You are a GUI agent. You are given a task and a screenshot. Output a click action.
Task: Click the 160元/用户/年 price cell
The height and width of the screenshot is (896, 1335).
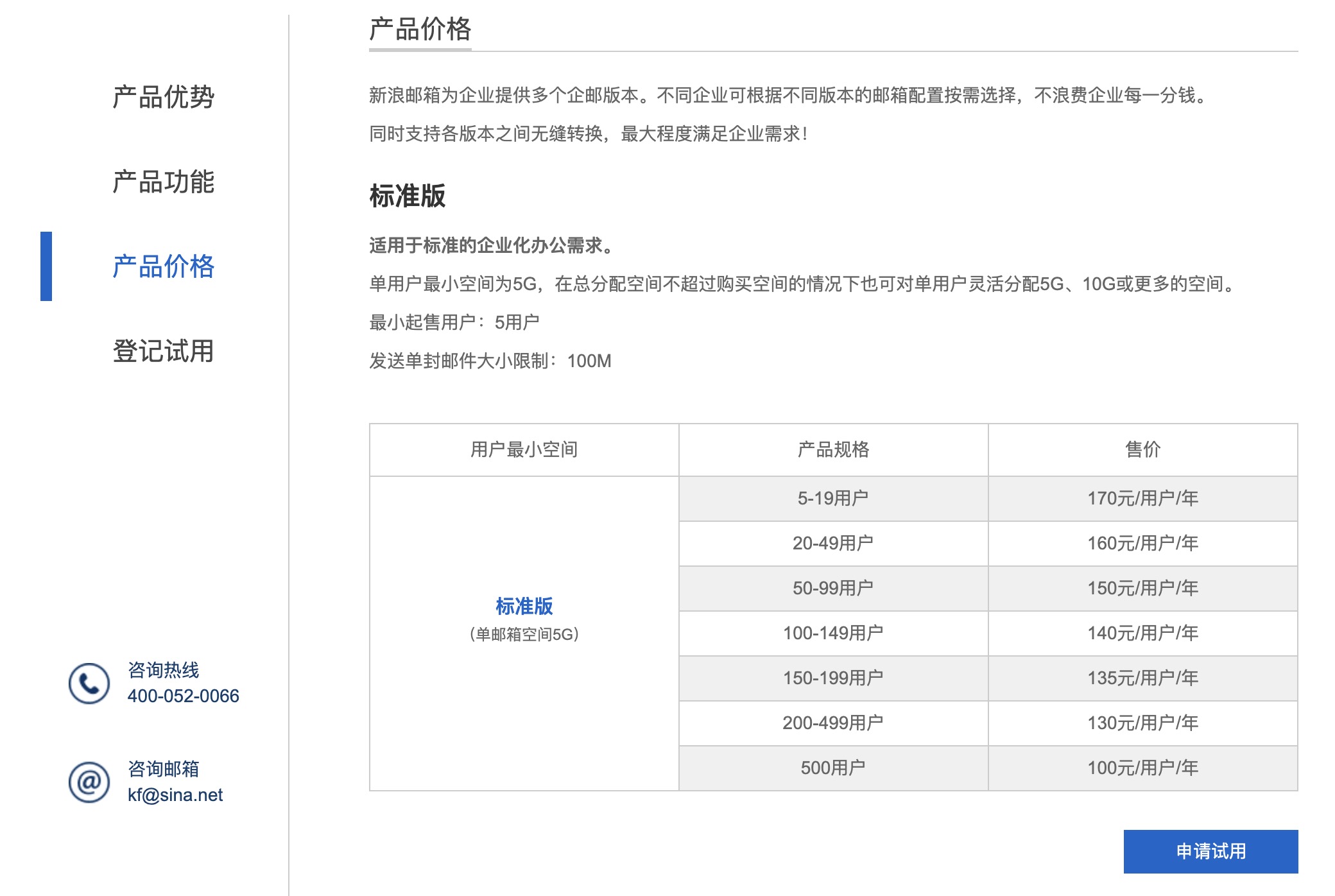1142,543
